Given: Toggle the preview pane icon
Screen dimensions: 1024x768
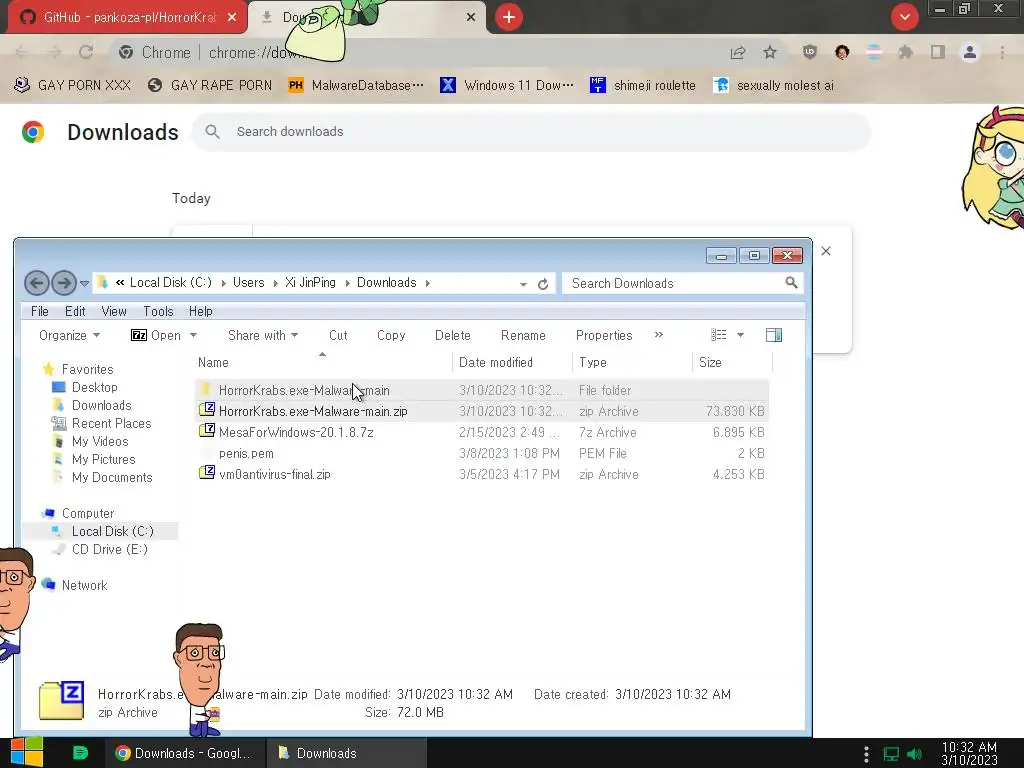Looking at the screenshot, I should (774, 335).
